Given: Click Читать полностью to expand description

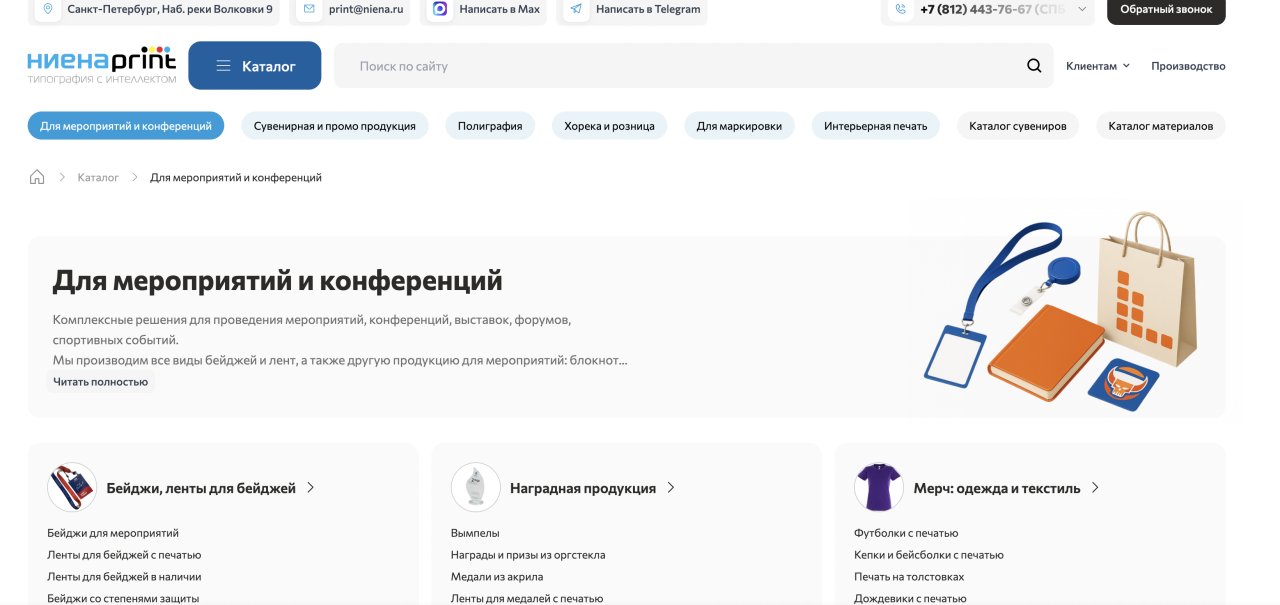Looking at the screenshot, I should pyautogui.click(x=101, y=381).
